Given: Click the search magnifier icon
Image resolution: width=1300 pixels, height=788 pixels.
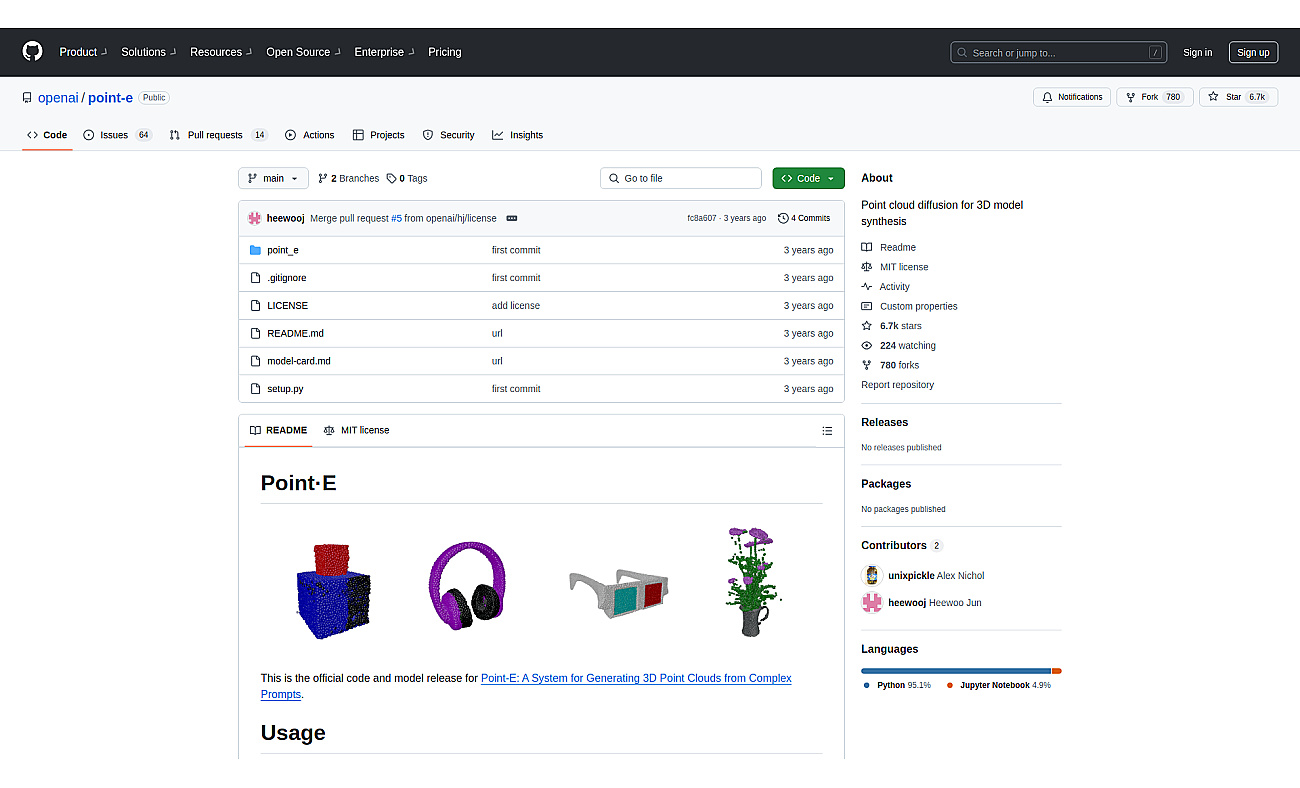Looking at the screenshot, I should [x=962, y=53].
